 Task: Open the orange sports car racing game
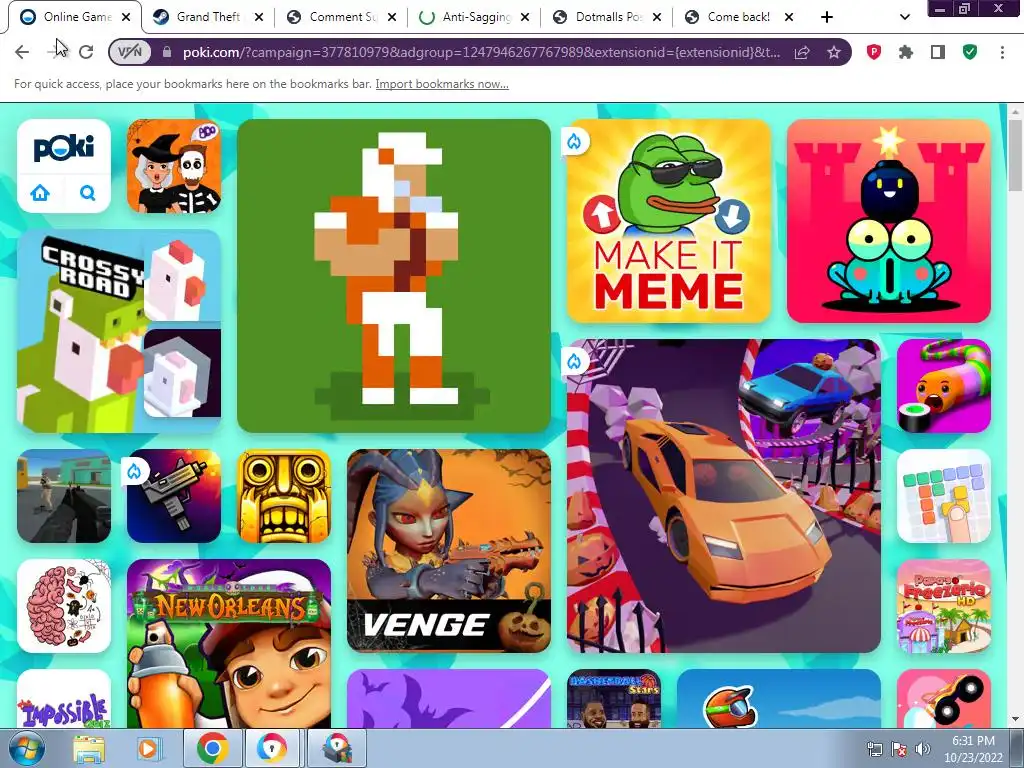(x=724, y=496)
